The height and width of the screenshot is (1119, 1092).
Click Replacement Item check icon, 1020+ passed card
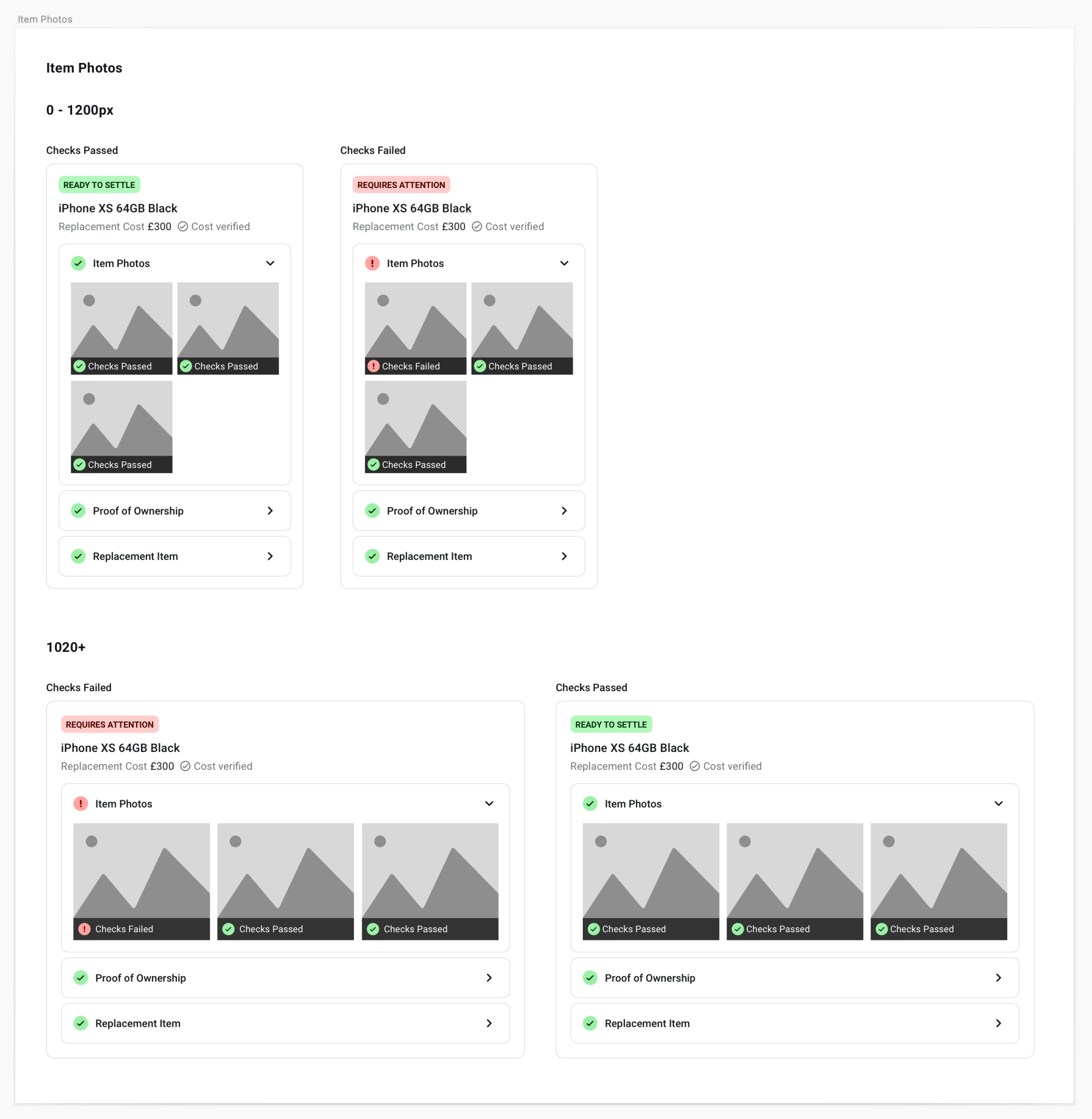(590, 1023)
